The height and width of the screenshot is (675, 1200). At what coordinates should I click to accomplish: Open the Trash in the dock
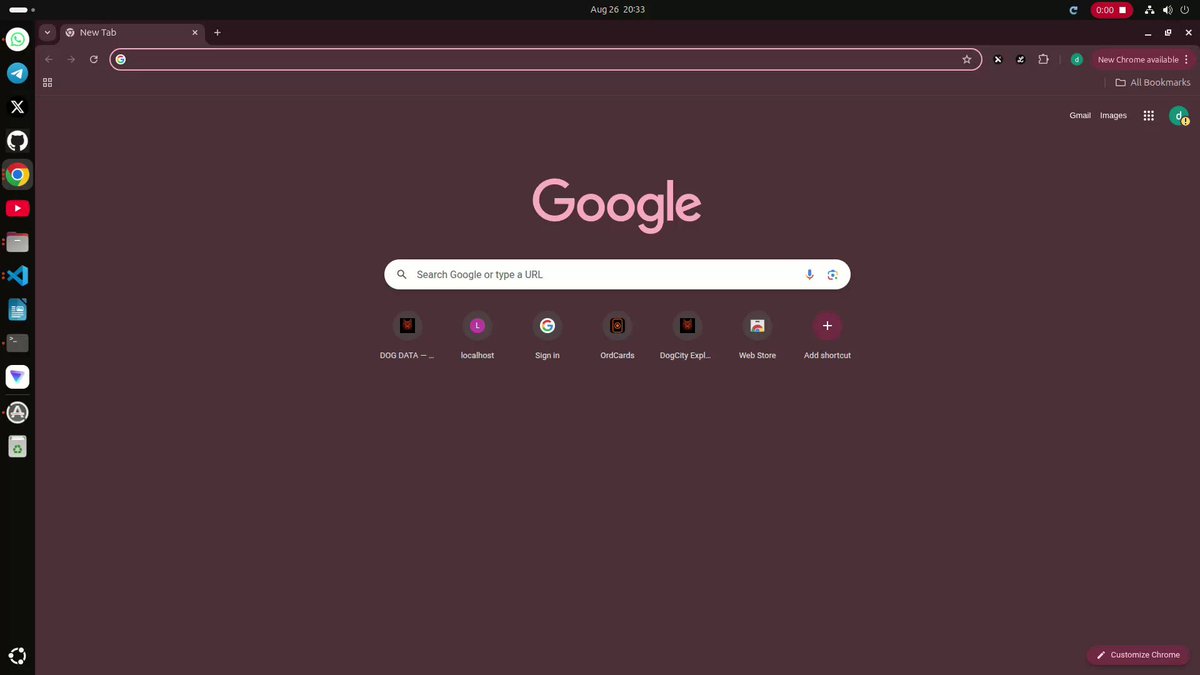point(17,446)
